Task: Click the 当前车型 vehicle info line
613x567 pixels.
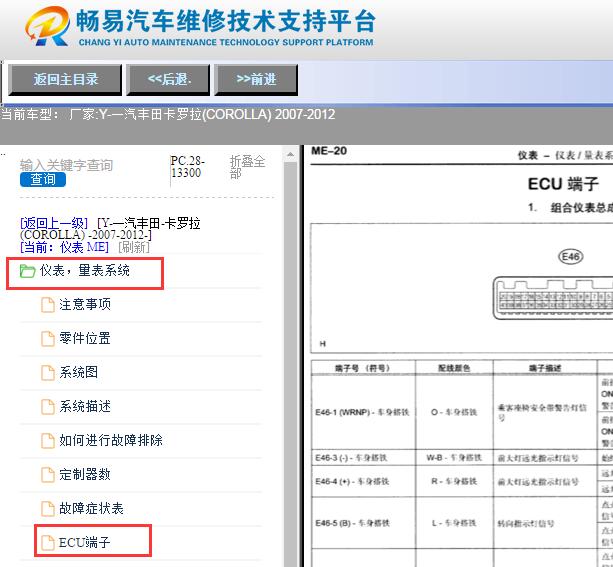Action: coord(168,115)
